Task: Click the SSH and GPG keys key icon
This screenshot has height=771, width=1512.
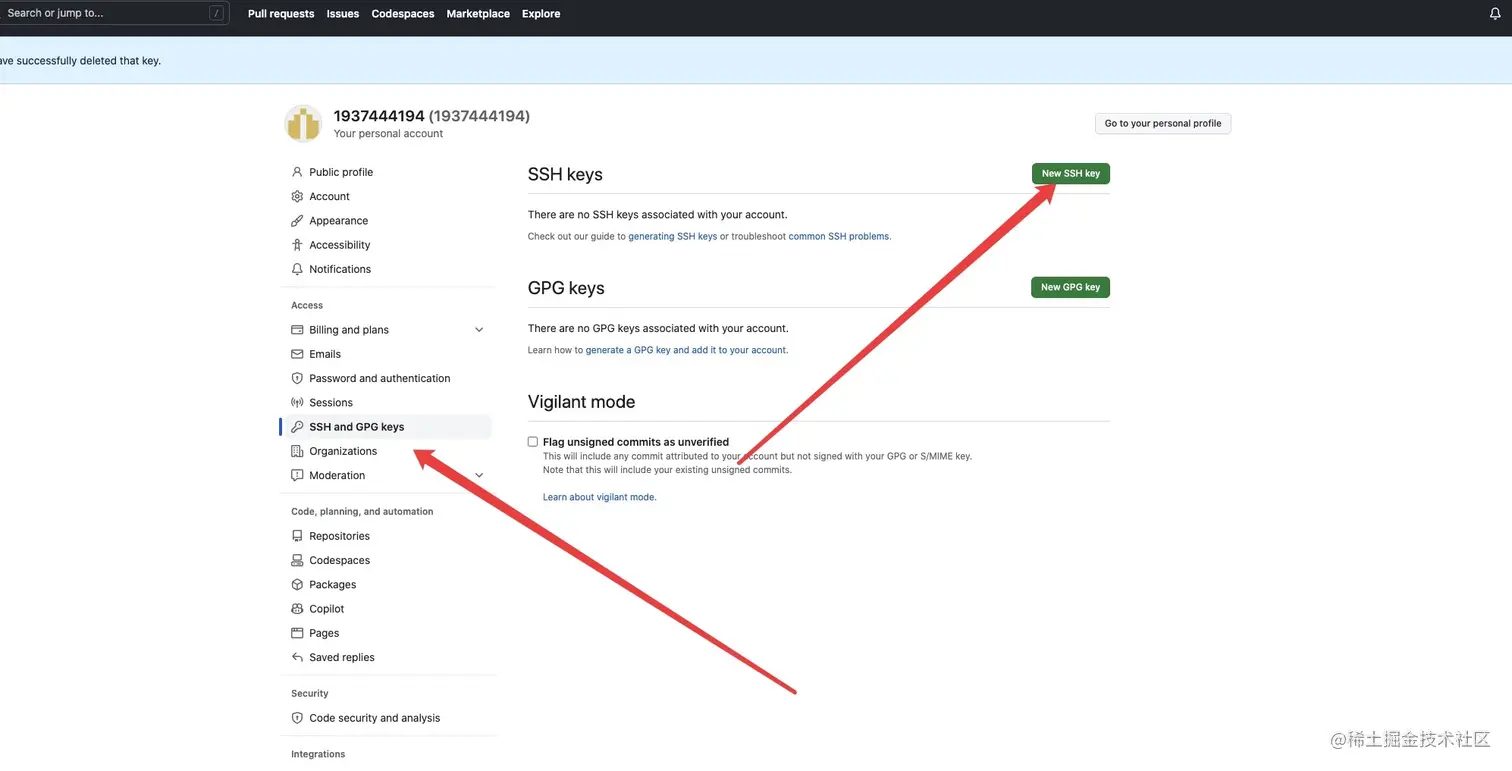Action: pos(297,427)
